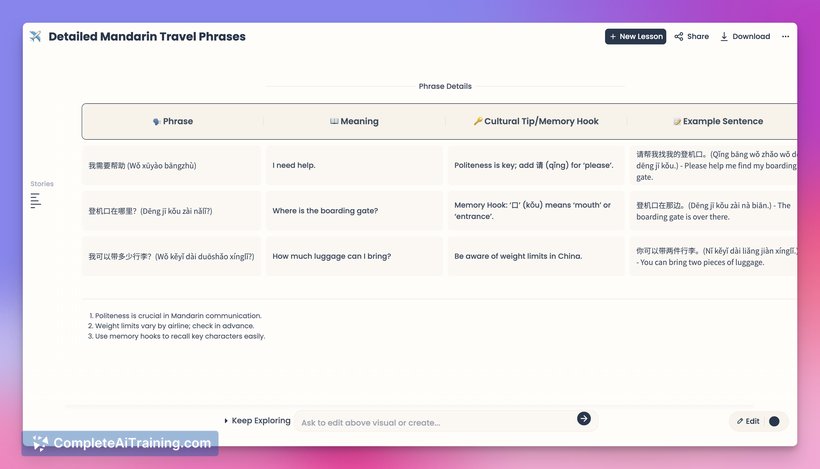This screenshot has height=469, width=820.
Task: Click the 'Ask to edit above visual' input
Action: (x=435, y=422)
